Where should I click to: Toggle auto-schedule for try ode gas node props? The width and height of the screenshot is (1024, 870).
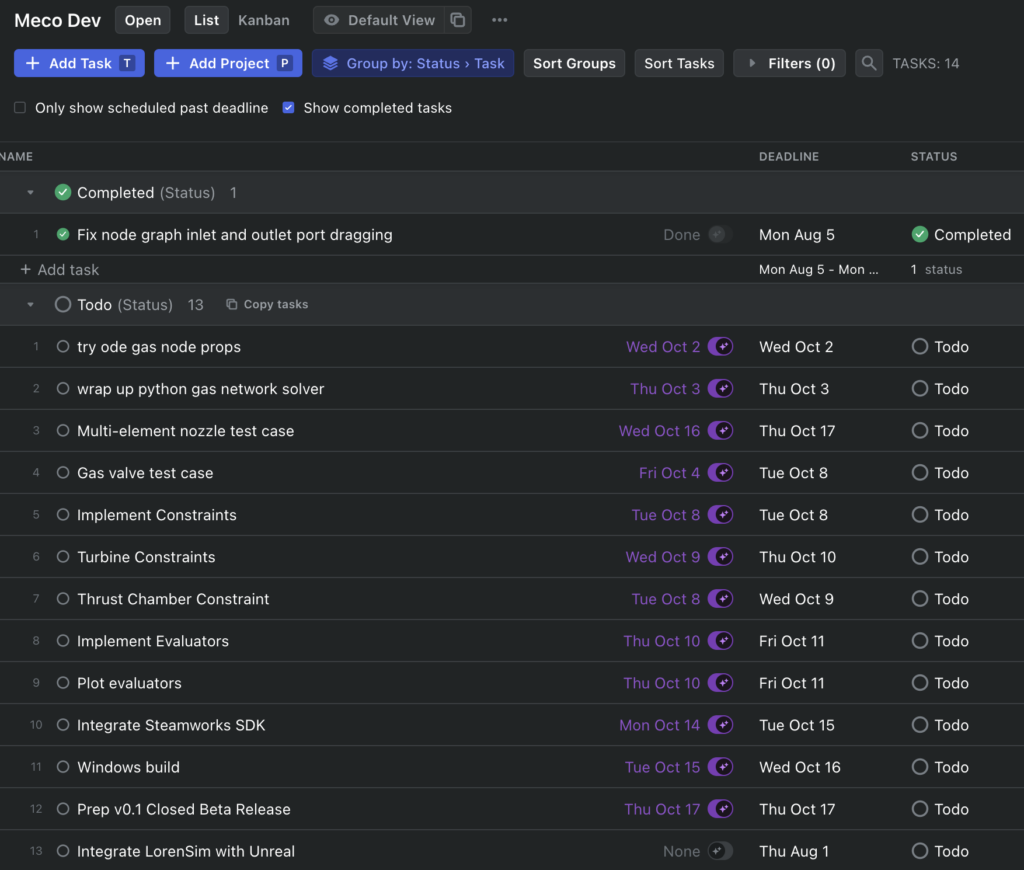tap(720, 347)
